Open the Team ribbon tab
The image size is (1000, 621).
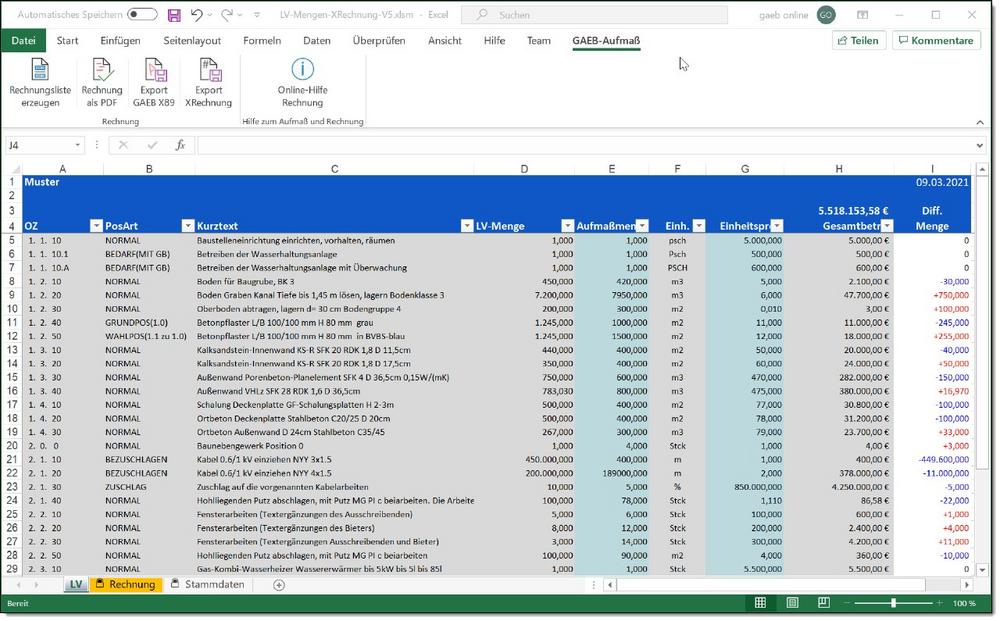[x=539, y=40]
